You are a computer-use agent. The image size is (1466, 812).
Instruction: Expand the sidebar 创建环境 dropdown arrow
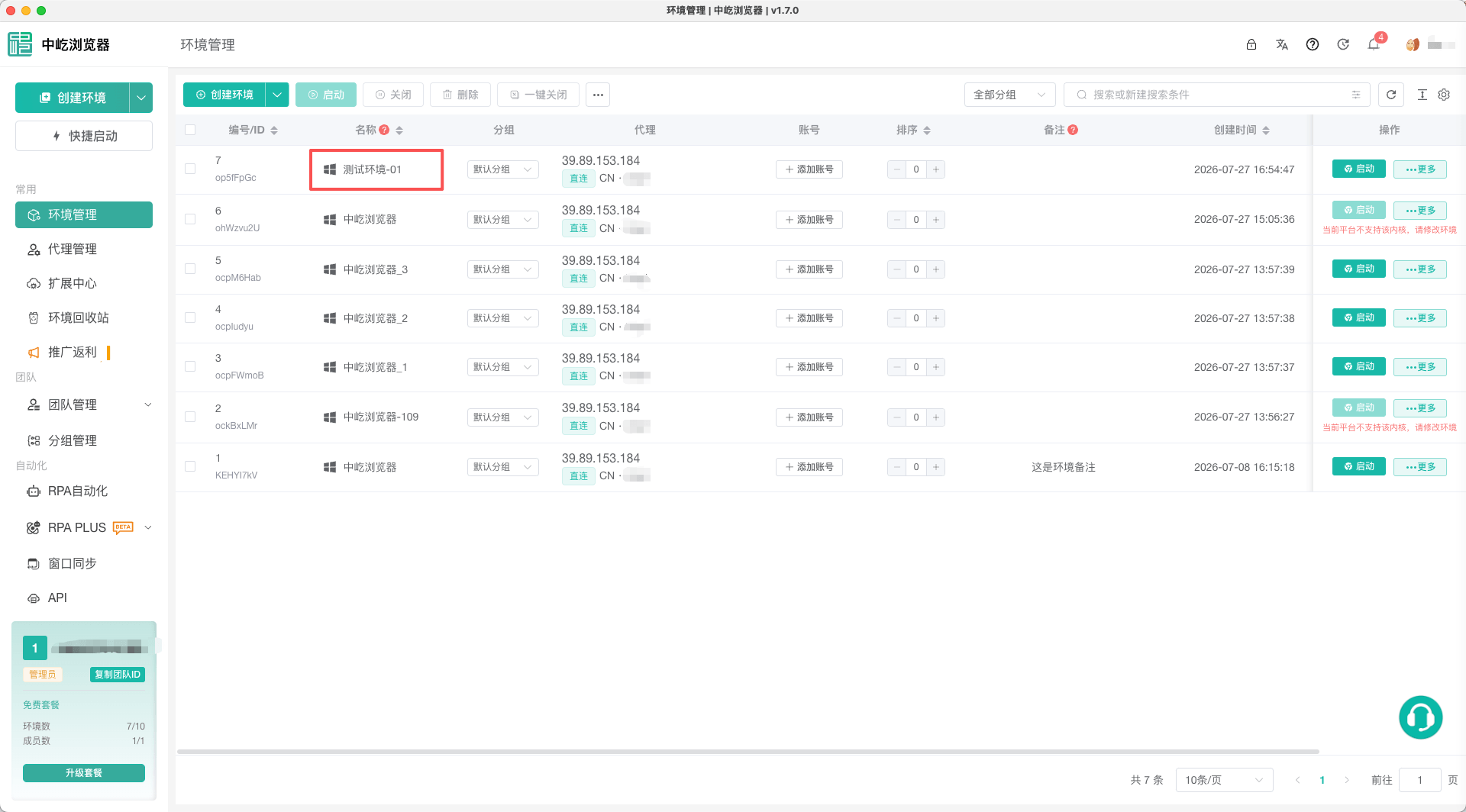pos(141,98)
